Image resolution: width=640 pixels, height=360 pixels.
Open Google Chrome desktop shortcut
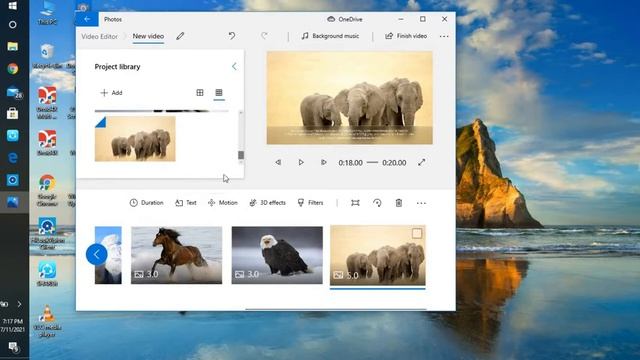(x=47, y=190)
